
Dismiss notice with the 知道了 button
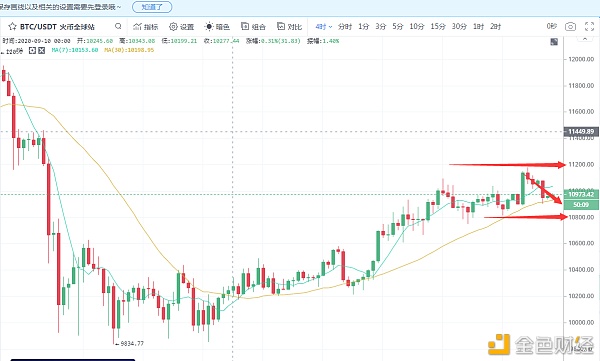tap(152, 7)
